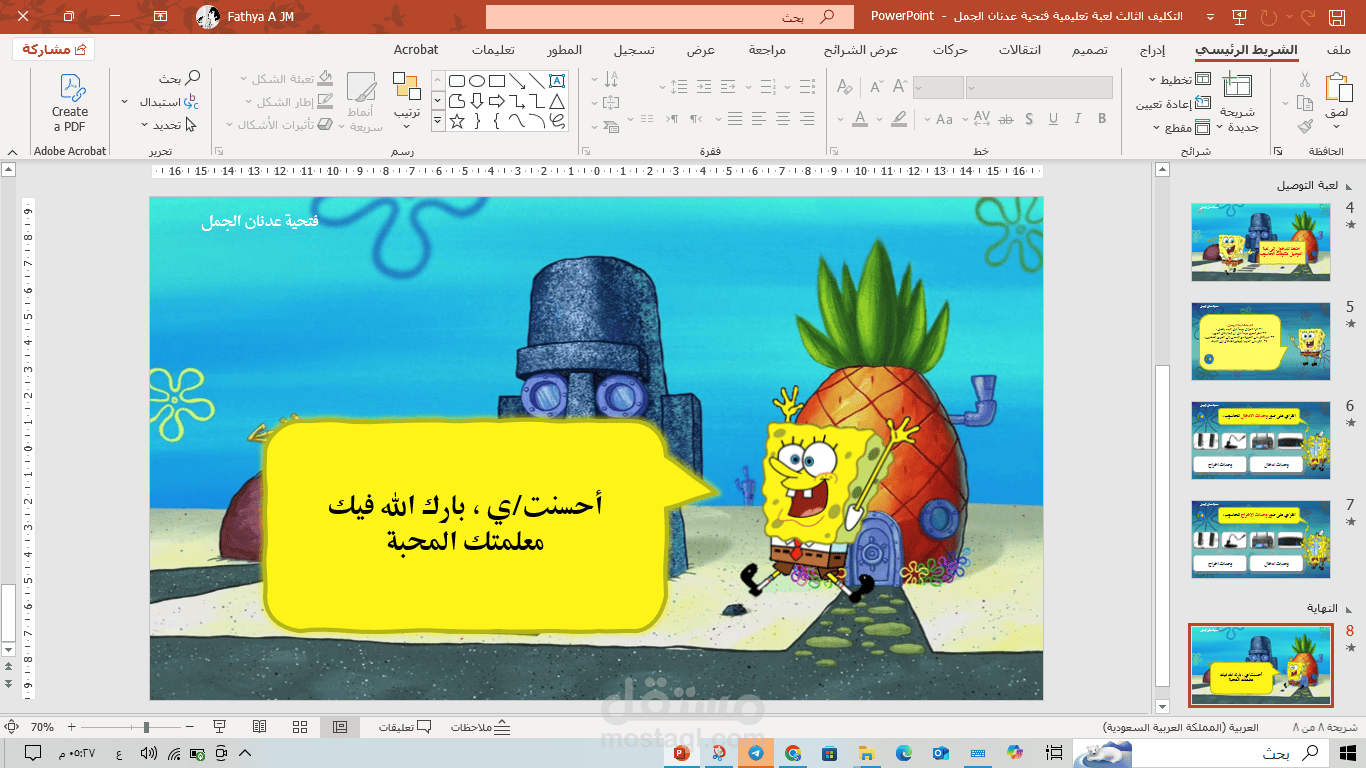Open the Layout (تخطيط) dropdown

[x=1178, y=80]
